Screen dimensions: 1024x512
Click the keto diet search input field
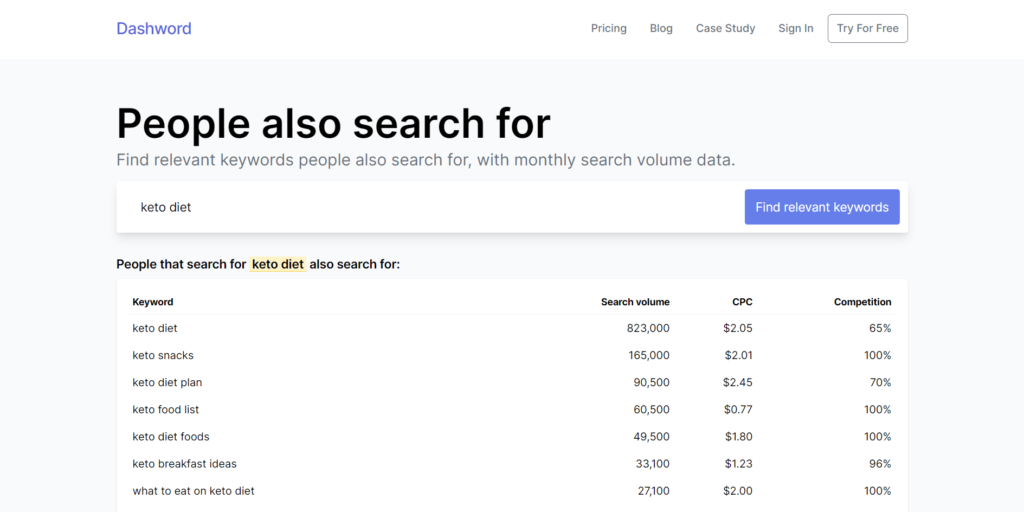(x=430, y=207)
